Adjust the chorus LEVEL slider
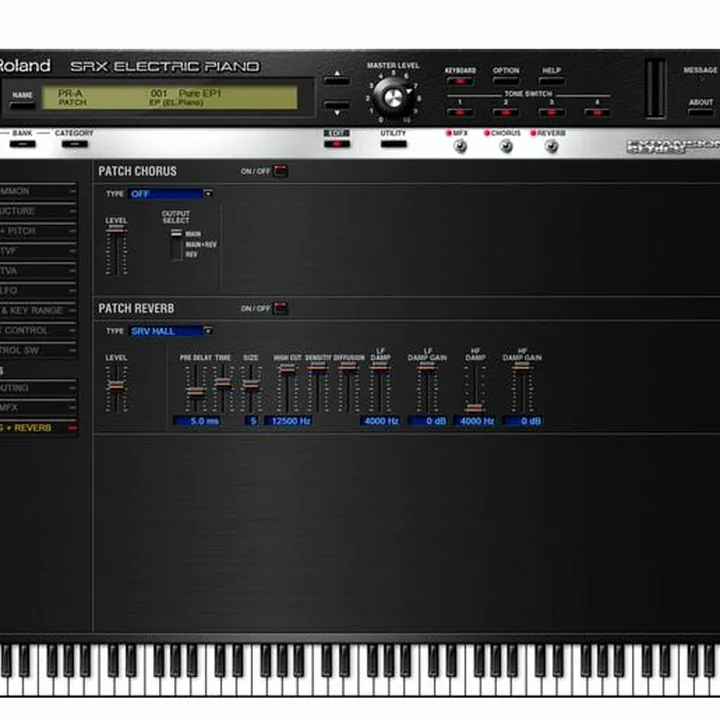This screenshot has height=720, width=720. click(116, 251)
